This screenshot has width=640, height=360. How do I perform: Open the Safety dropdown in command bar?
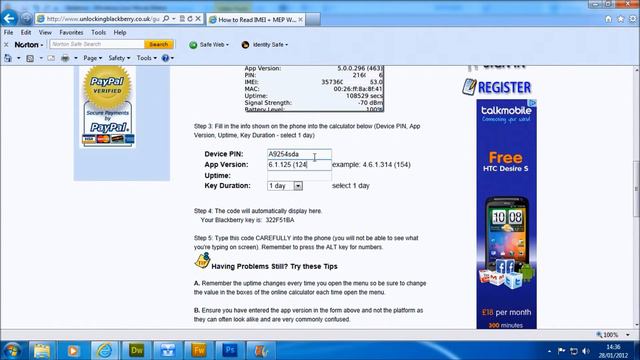click(x=119, y=58)
